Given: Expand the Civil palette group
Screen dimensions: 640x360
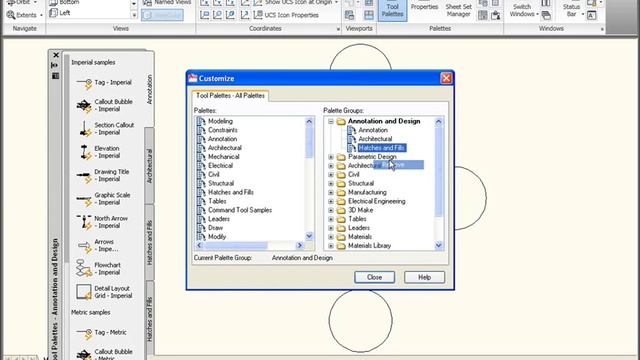Looking at the screenshot, I should 331,175.
